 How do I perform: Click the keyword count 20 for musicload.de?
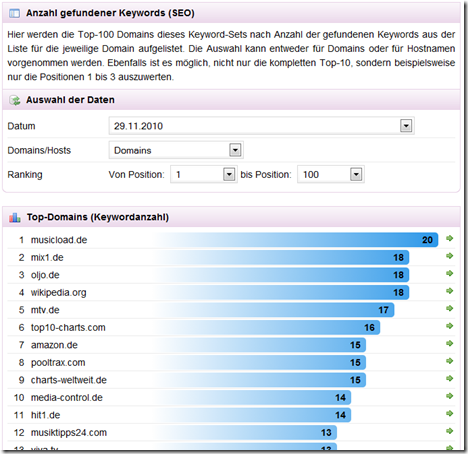tap(427, 240)
